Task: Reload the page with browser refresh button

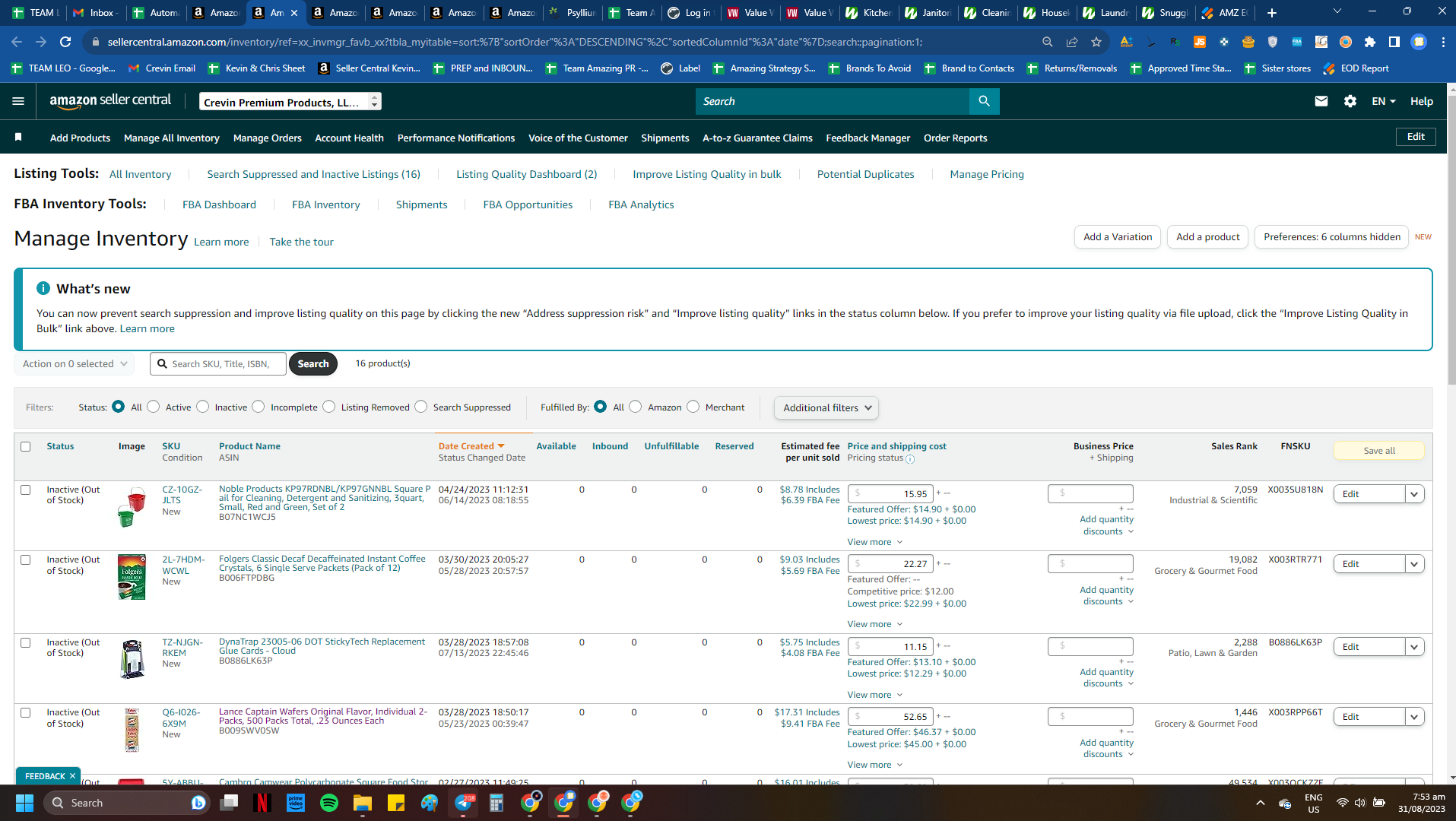Action: point(65,42)
